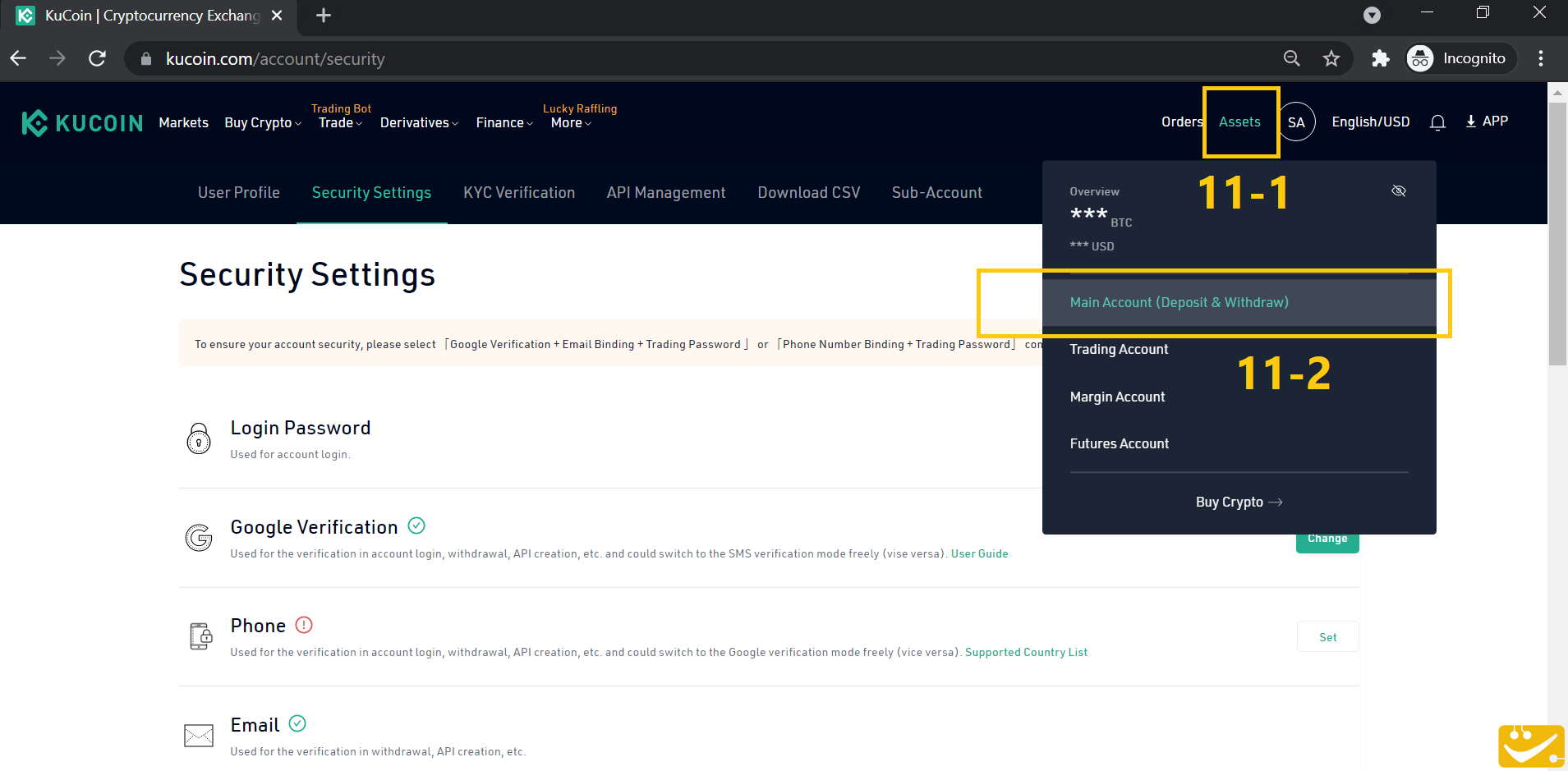Viewport: 1568px width, 771px height.
Task: Open the API Management tab
Action: pos(666,192)
